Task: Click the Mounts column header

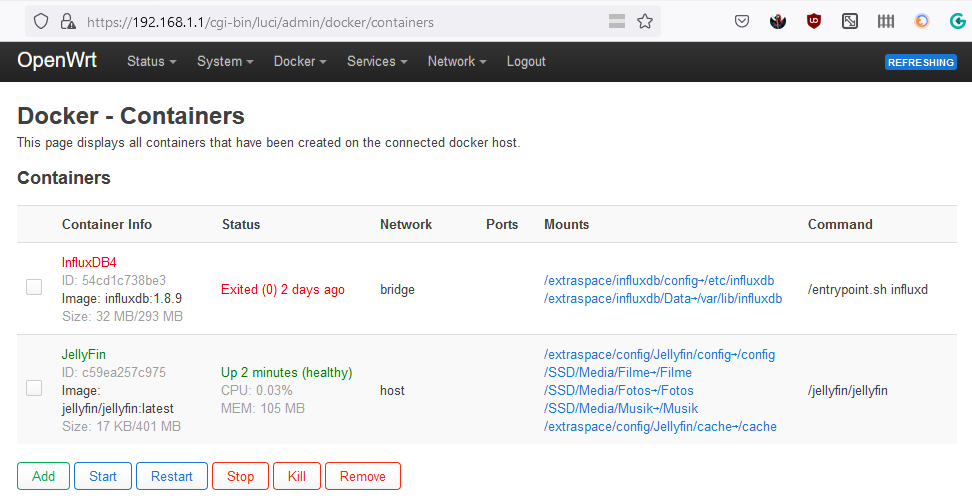Action: pos(567,224)
